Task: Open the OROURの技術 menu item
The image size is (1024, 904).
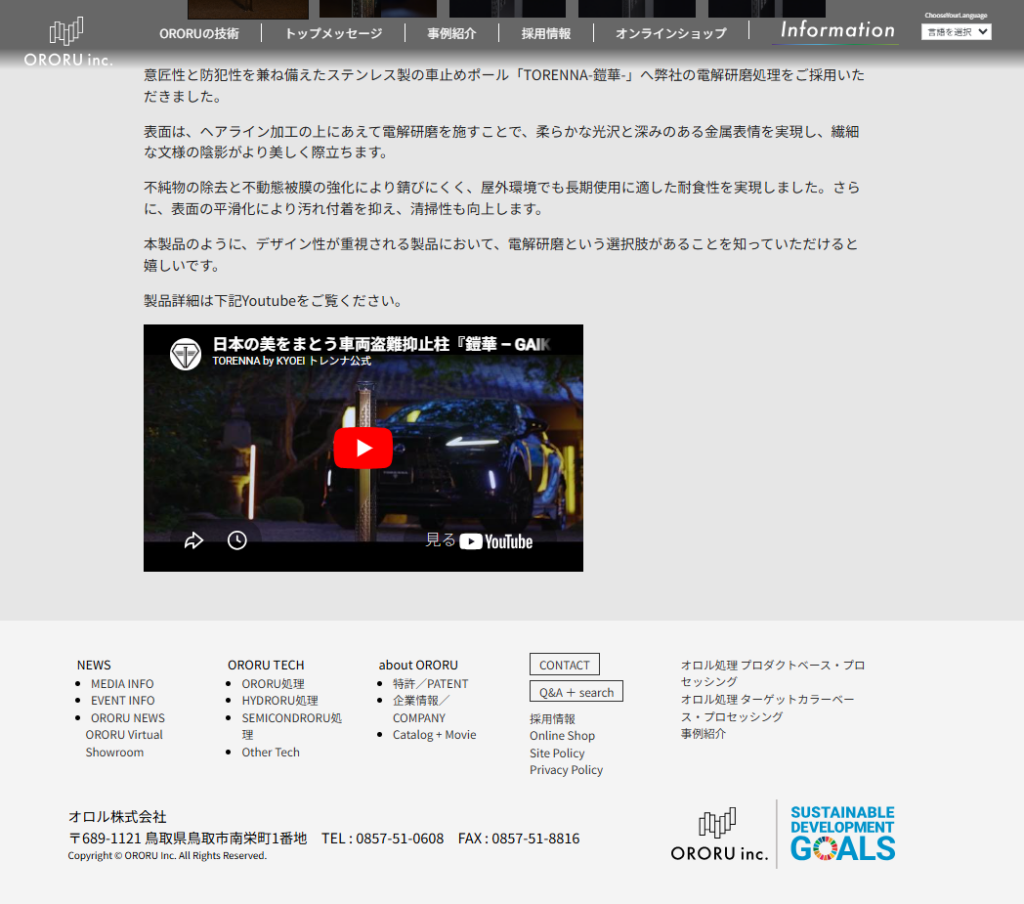Action: coord(199,33)
